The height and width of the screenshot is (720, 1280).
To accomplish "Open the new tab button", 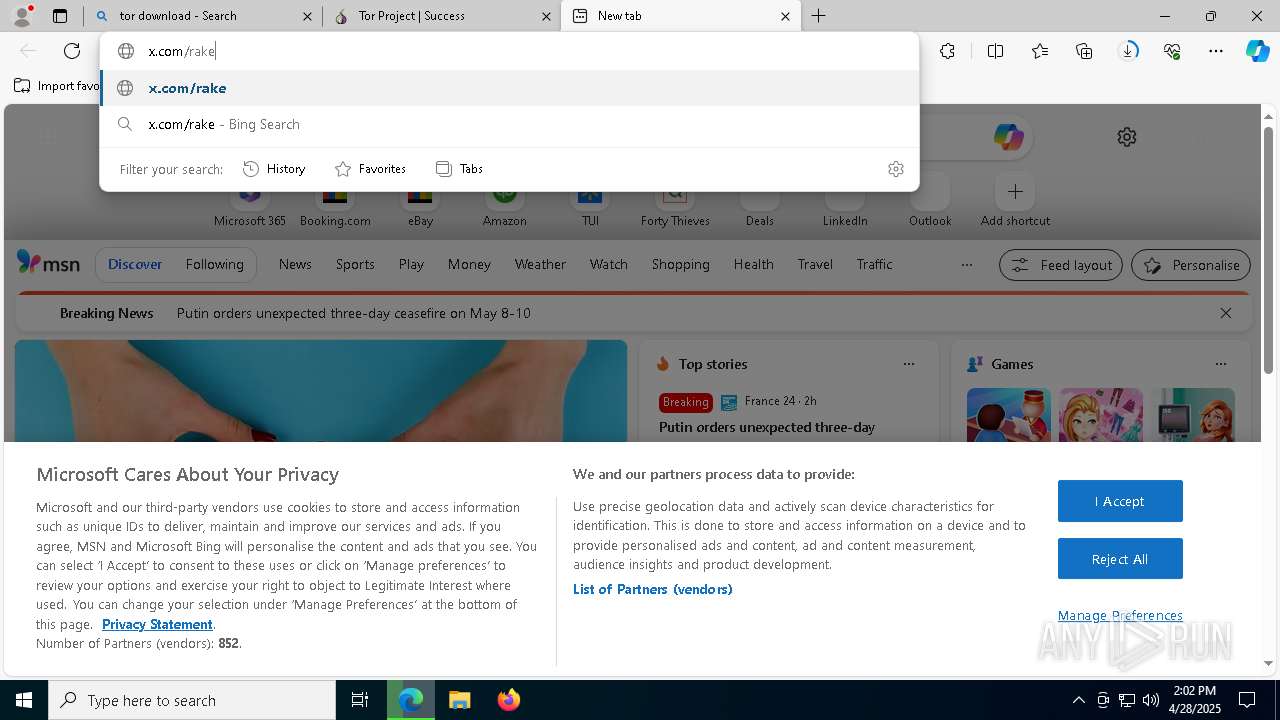I will point(818,16).
